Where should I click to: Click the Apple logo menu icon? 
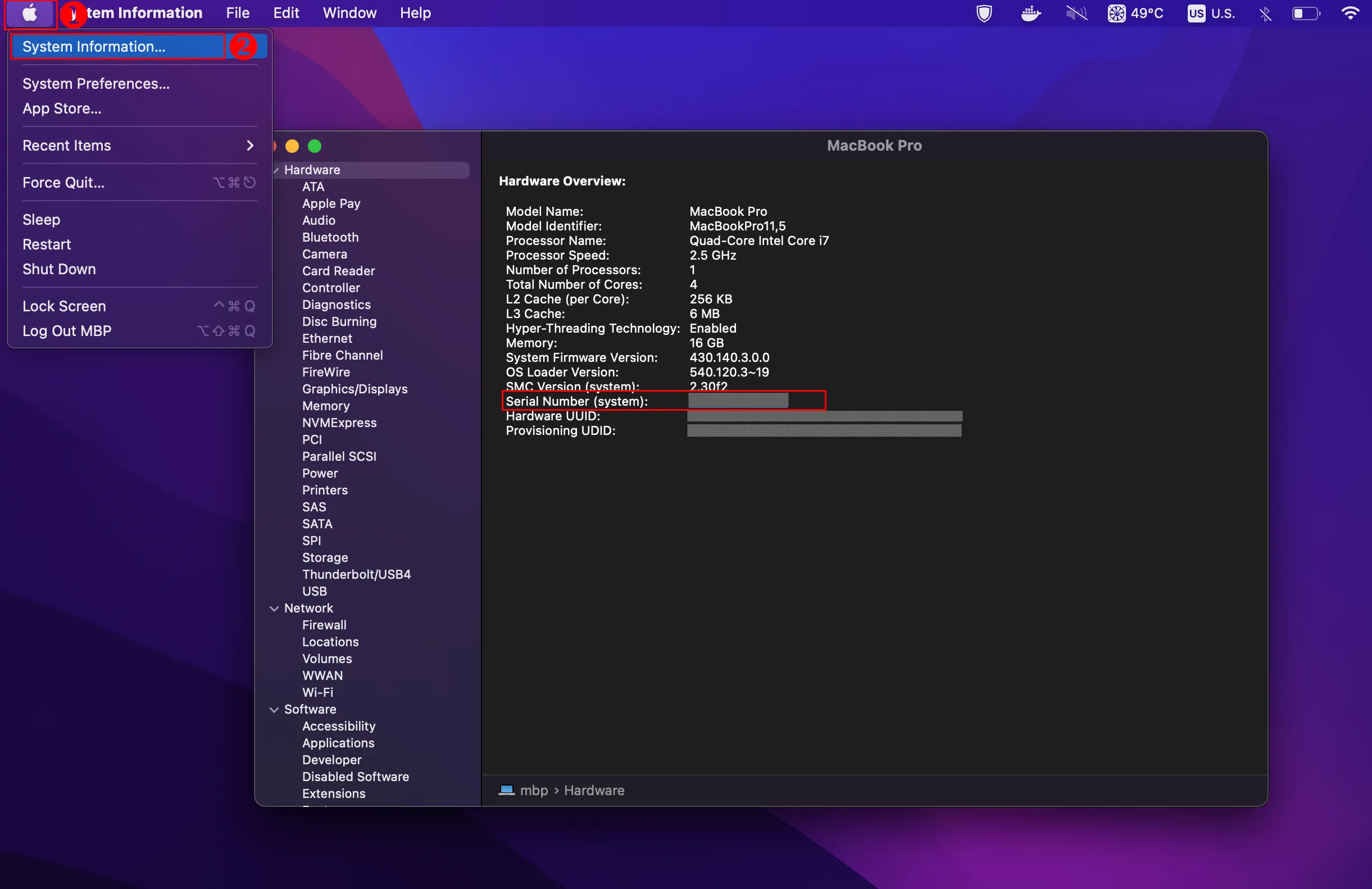[x=30, y=13]
